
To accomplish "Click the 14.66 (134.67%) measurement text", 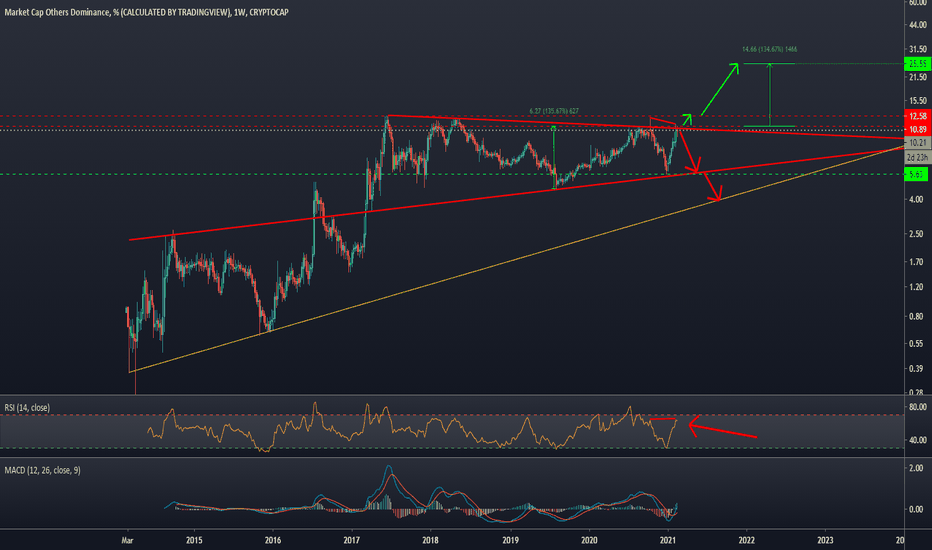I will pos(769,49).
